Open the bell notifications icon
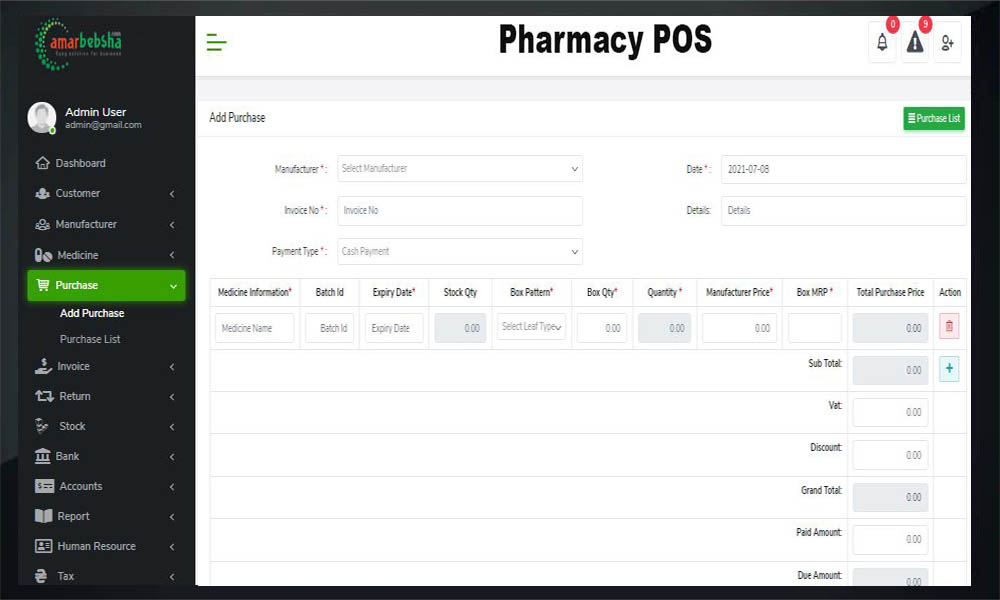The height and width of the screenshot is (600, 1000). 882,43
